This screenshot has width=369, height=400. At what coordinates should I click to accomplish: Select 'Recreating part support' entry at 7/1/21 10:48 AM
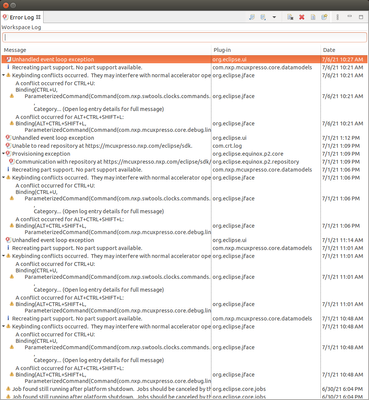[184, 318]
